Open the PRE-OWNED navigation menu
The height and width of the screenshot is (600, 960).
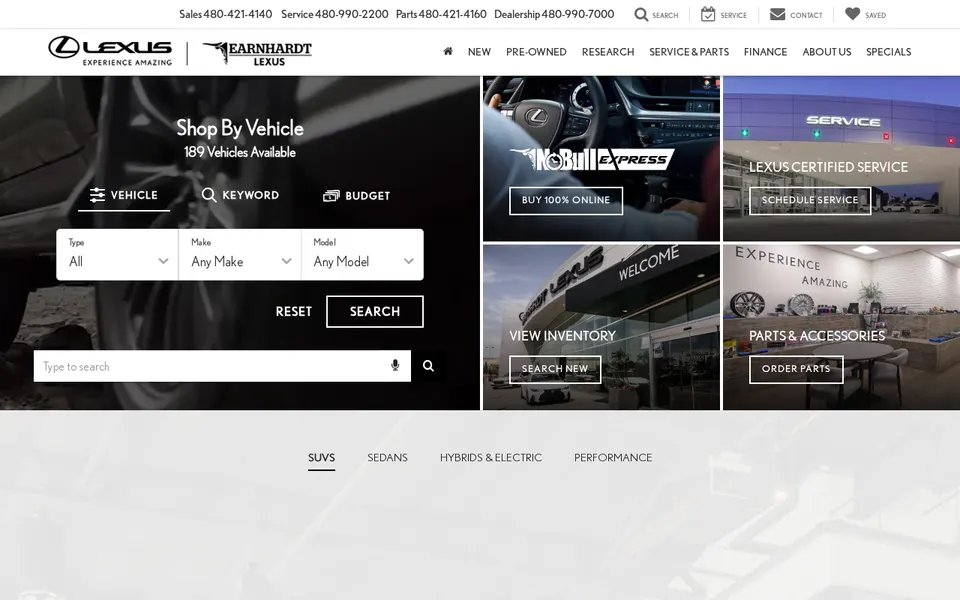536,52
